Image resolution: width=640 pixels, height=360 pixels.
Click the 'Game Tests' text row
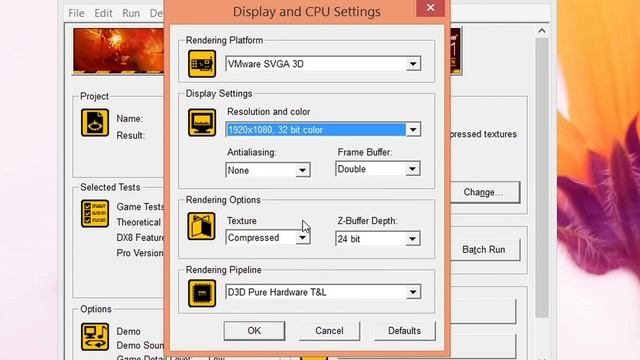point(140,207)
